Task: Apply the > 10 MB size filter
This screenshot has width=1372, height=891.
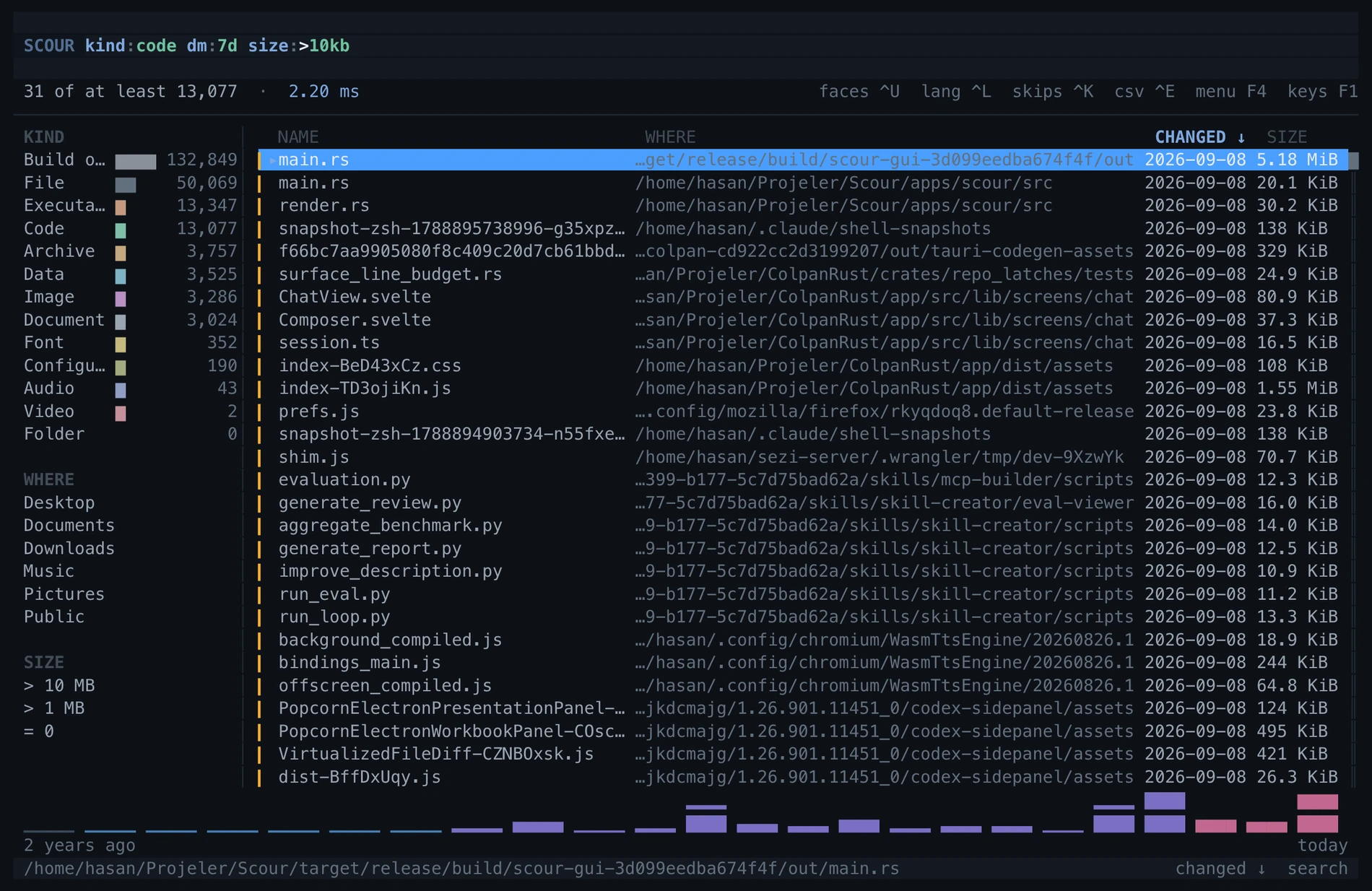Action: click(x=59, y=685)
